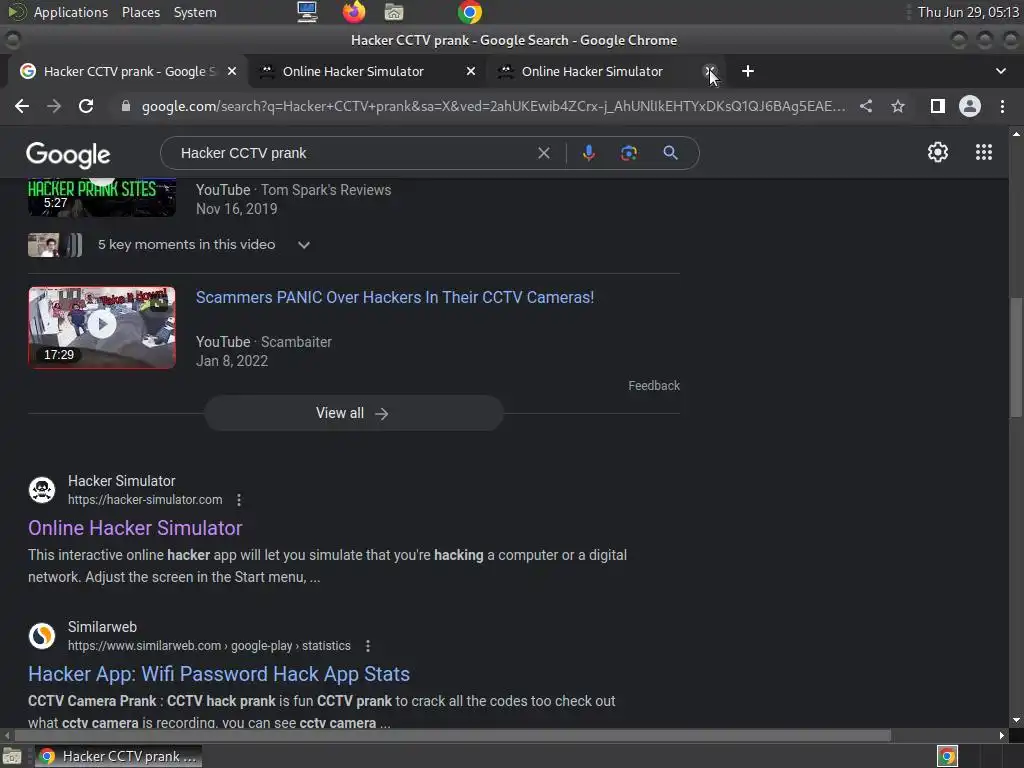
Task: Click the vertical page scrollbar thumb
Action: tap(1016, 357)
